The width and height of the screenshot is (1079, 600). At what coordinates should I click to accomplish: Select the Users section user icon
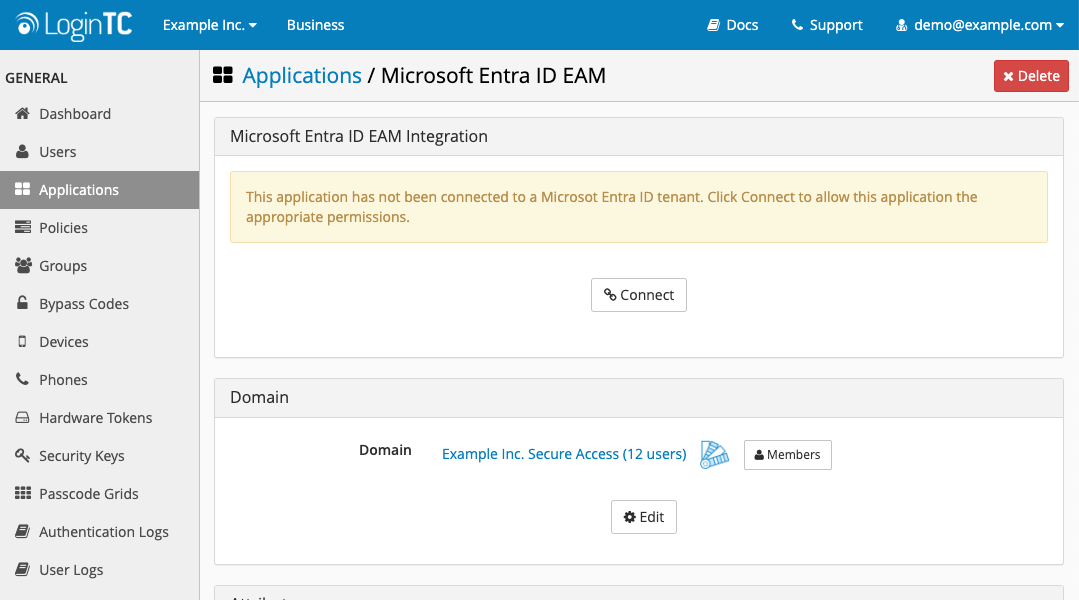(22, 151)
